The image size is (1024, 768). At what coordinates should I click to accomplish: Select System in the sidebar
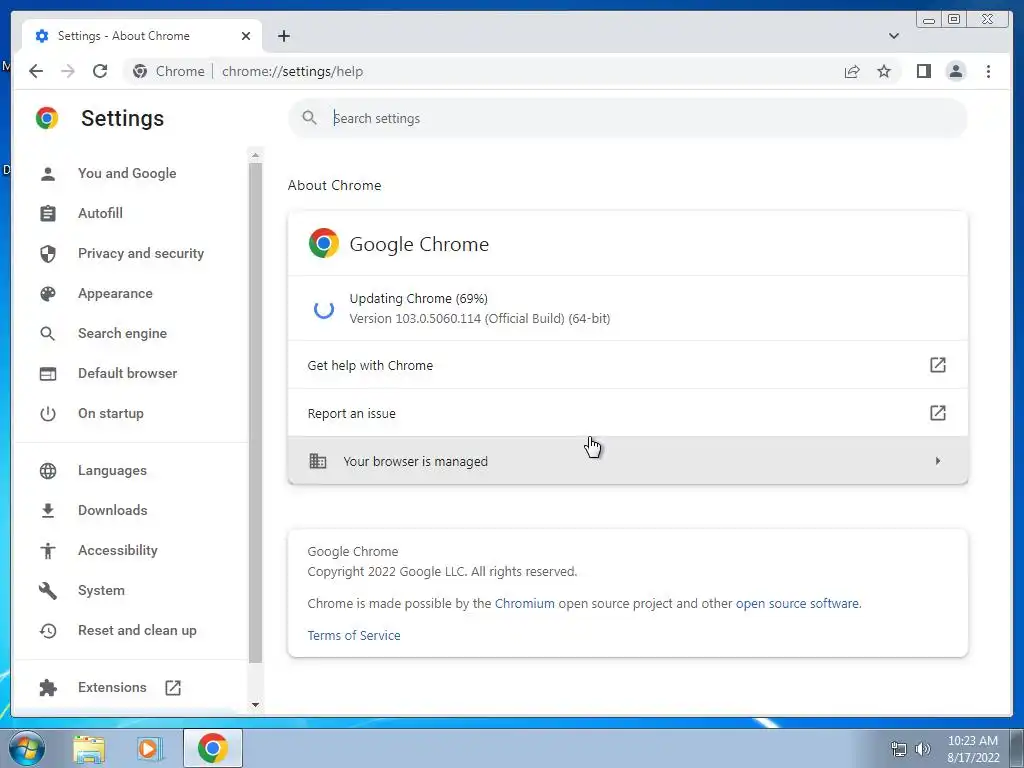101,590
